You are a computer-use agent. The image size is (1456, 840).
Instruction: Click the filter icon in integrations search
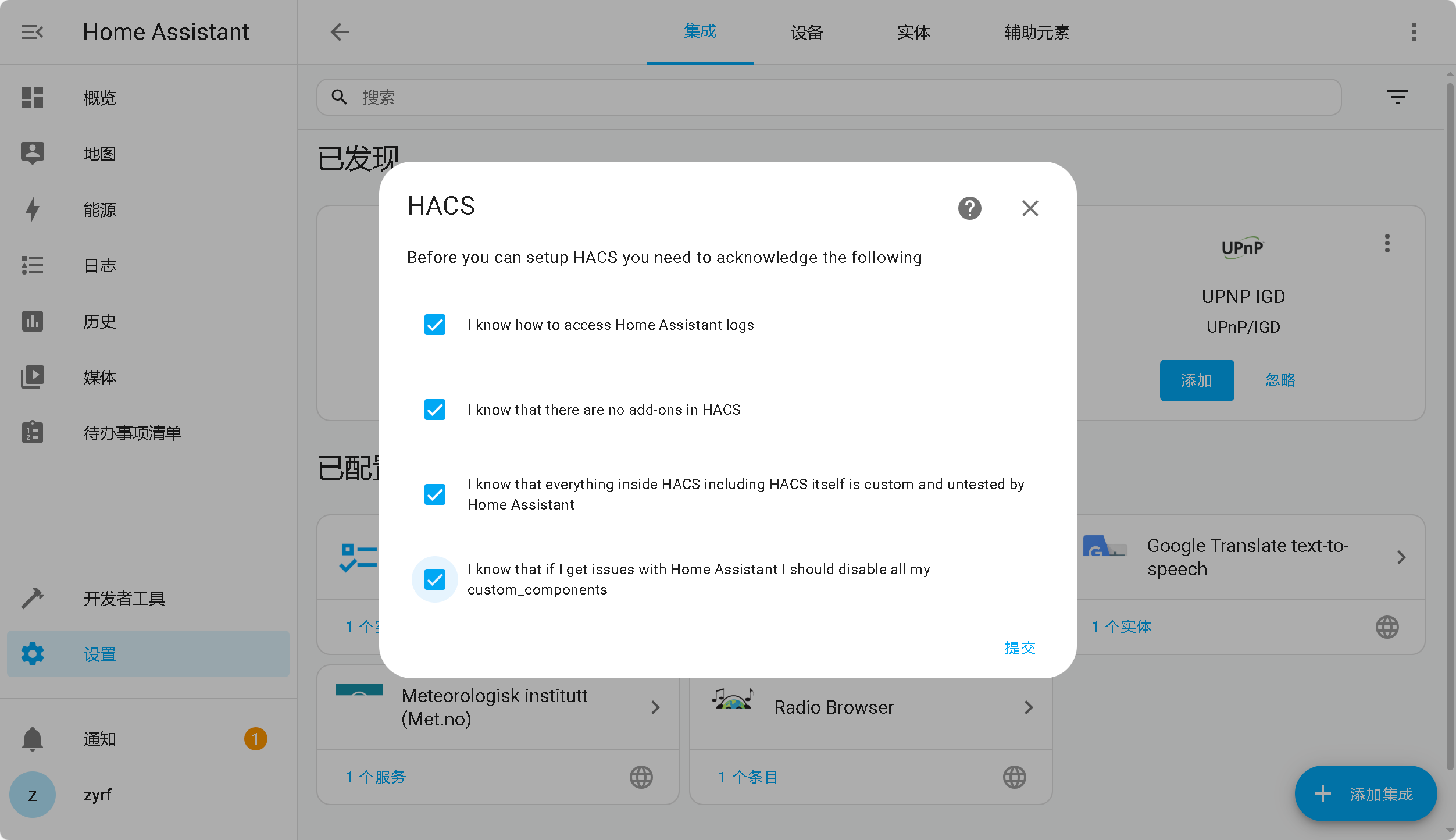(1399, 97)
